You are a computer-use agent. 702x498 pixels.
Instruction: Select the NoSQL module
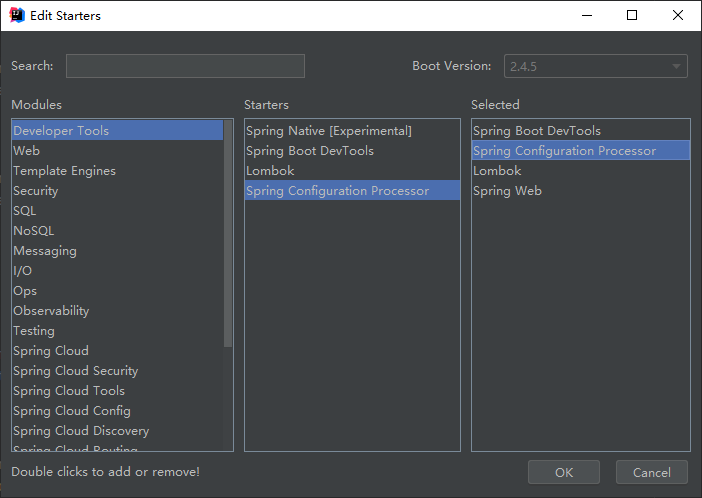117,231
